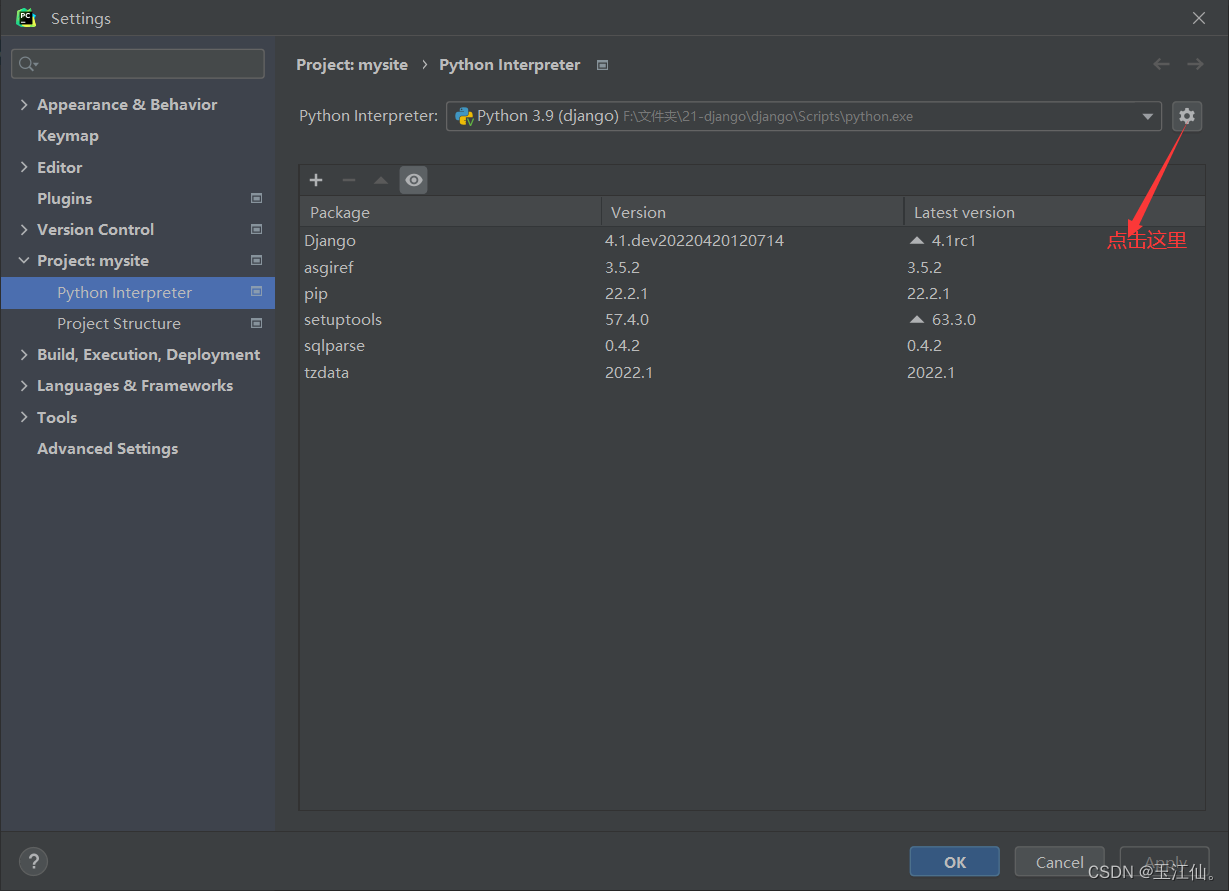Click the back navigation arrow

tap(1161, 64)
